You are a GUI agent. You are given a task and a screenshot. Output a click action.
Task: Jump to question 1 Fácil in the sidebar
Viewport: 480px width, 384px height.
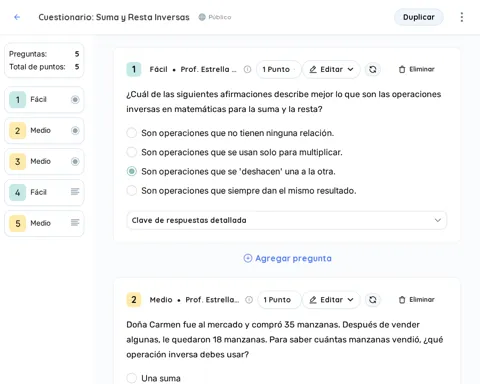pos(44,100)
